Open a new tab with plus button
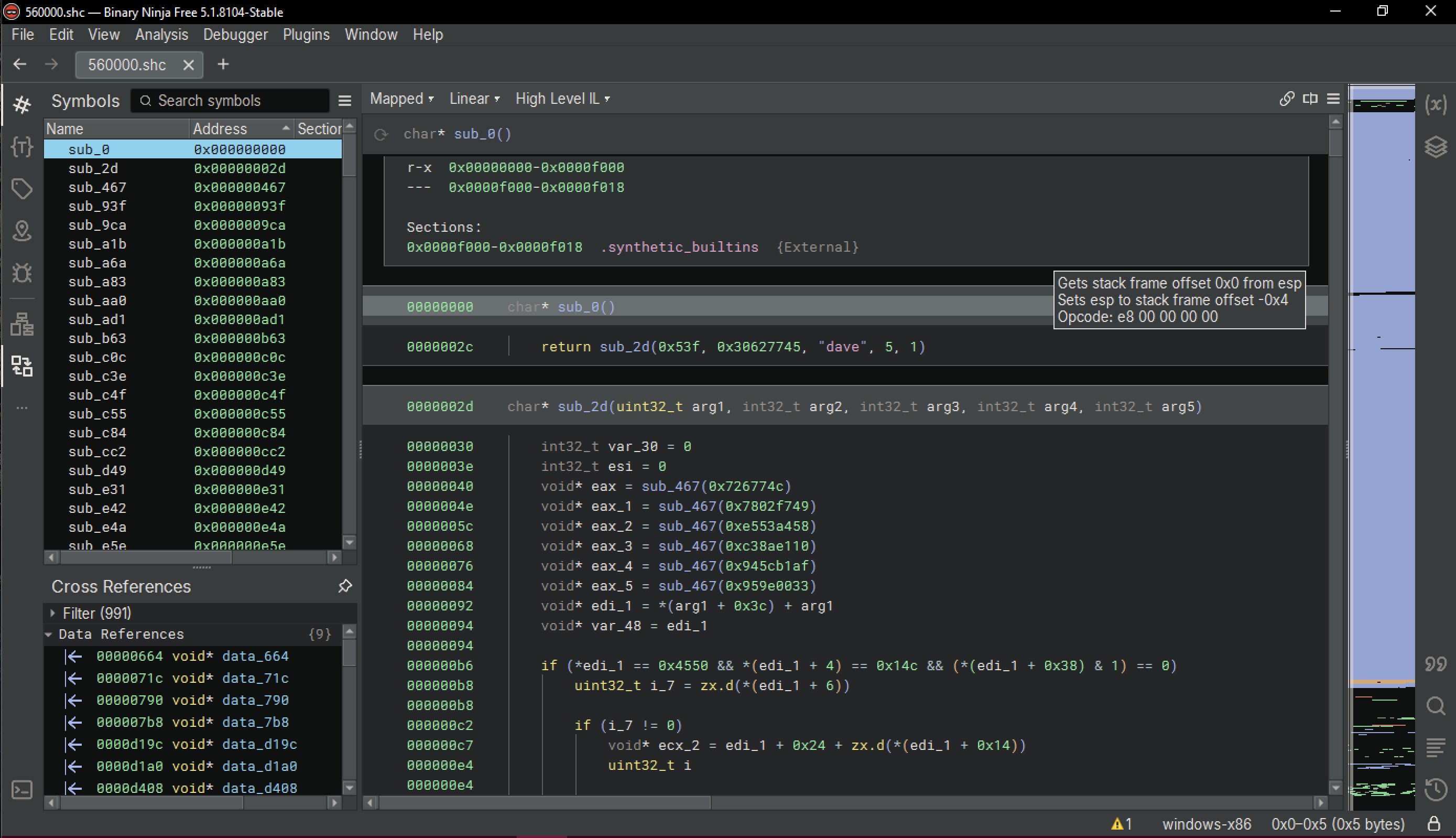1456x838 pixels. 223,64
